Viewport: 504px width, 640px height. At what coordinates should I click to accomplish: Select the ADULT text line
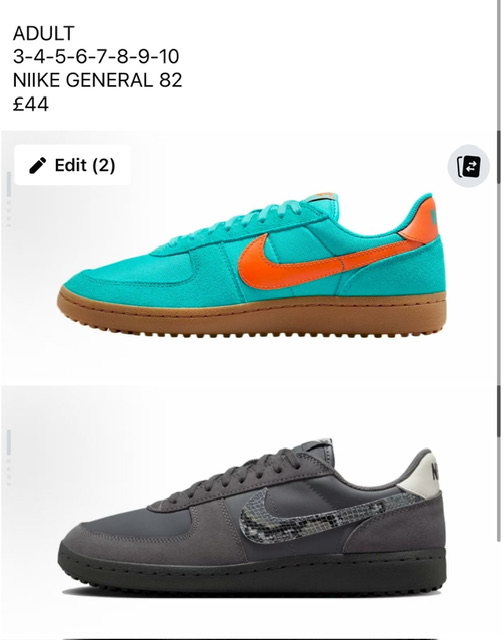coord(44,33)
